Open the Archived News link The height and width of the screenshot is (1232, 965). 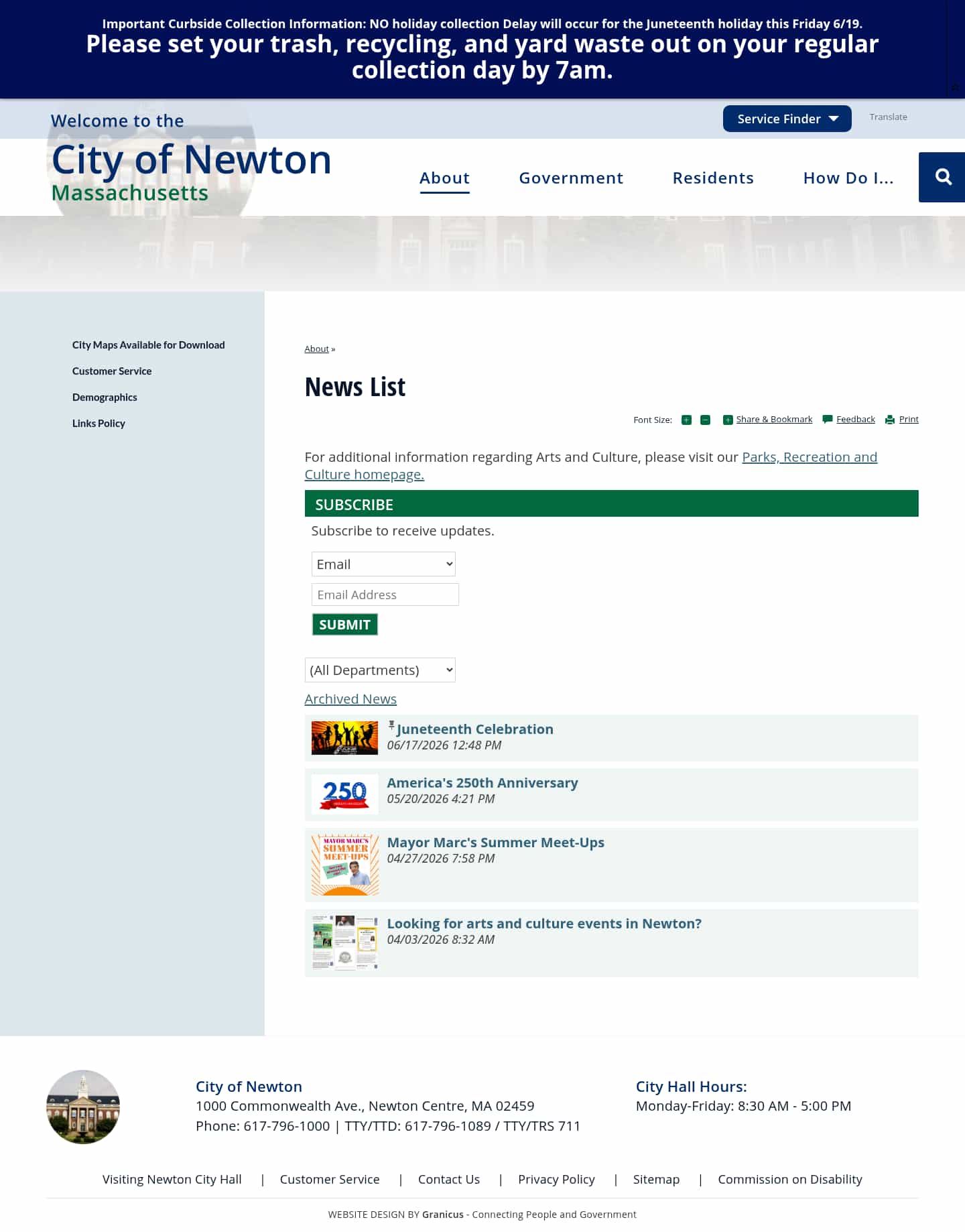(350, 698)
